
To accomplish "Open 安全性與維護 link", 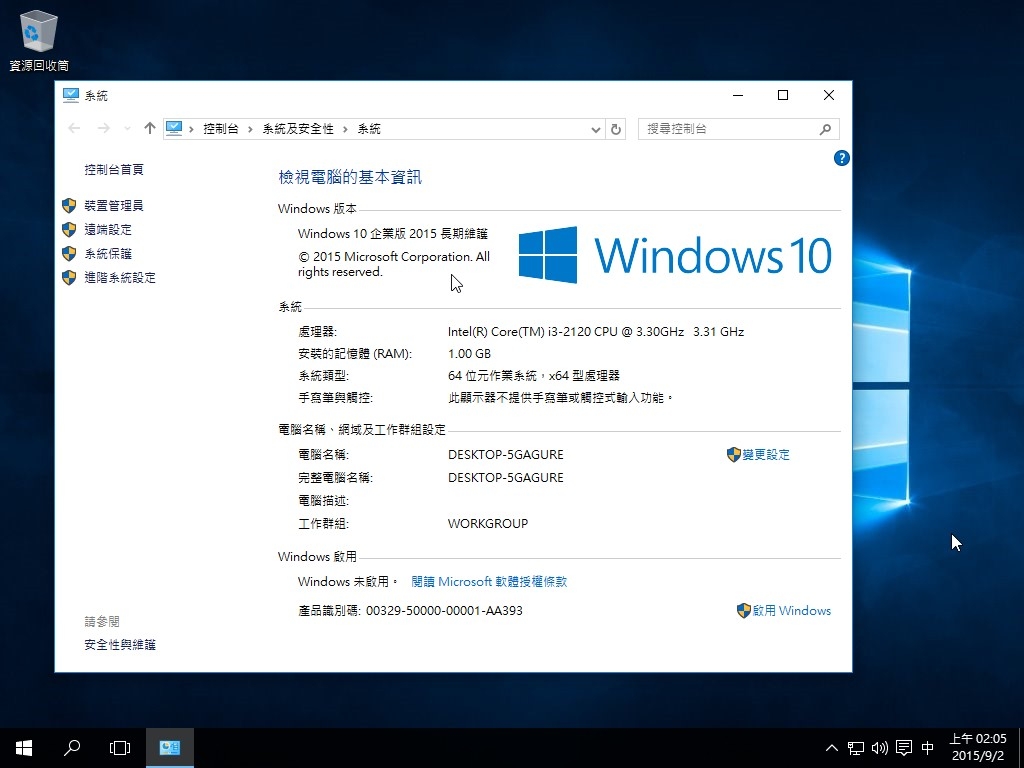I will point(120,645).
